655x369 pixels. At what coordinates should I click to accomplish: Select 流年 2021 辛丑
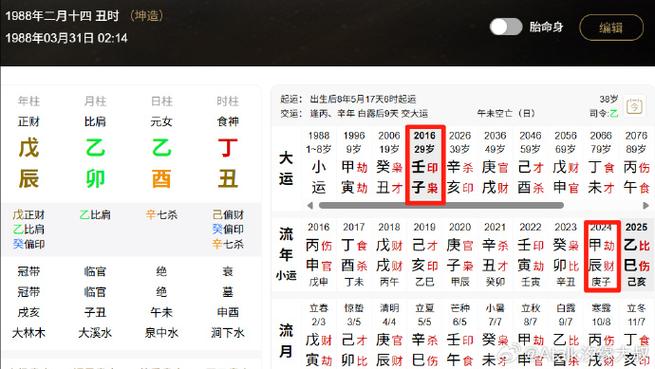495,255
